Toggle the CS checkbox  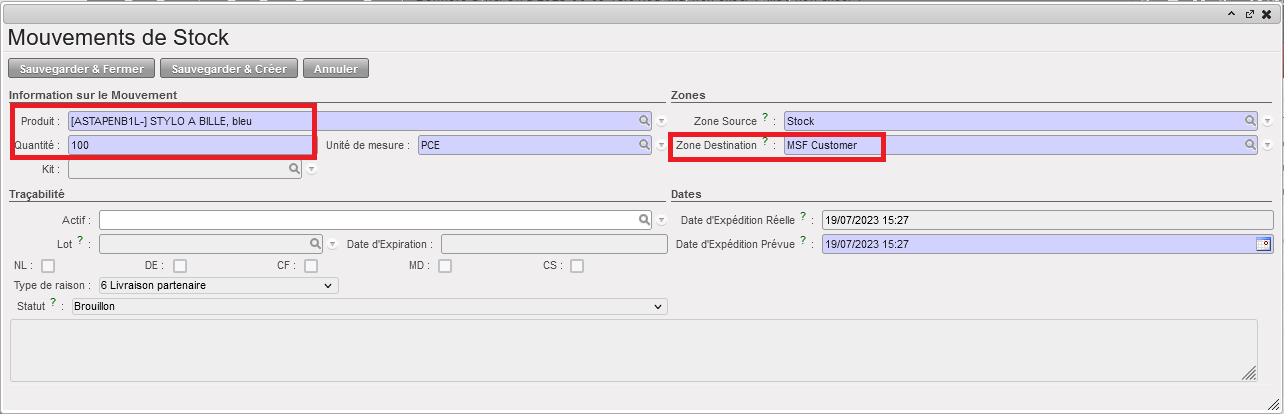pos(577,266)
